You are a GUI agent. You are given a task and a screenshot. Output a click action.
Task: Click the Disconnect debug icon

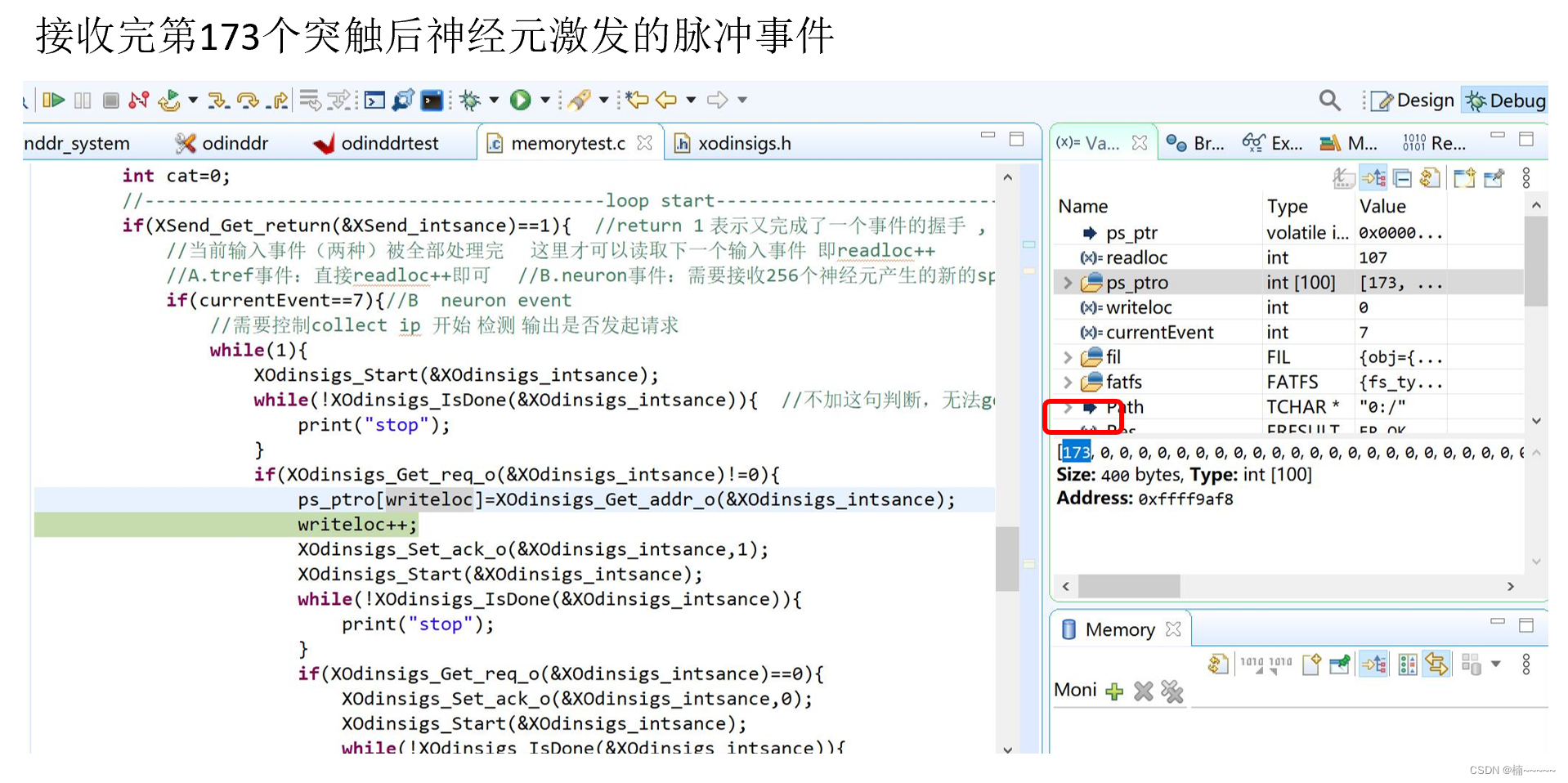tap(139, 100)
